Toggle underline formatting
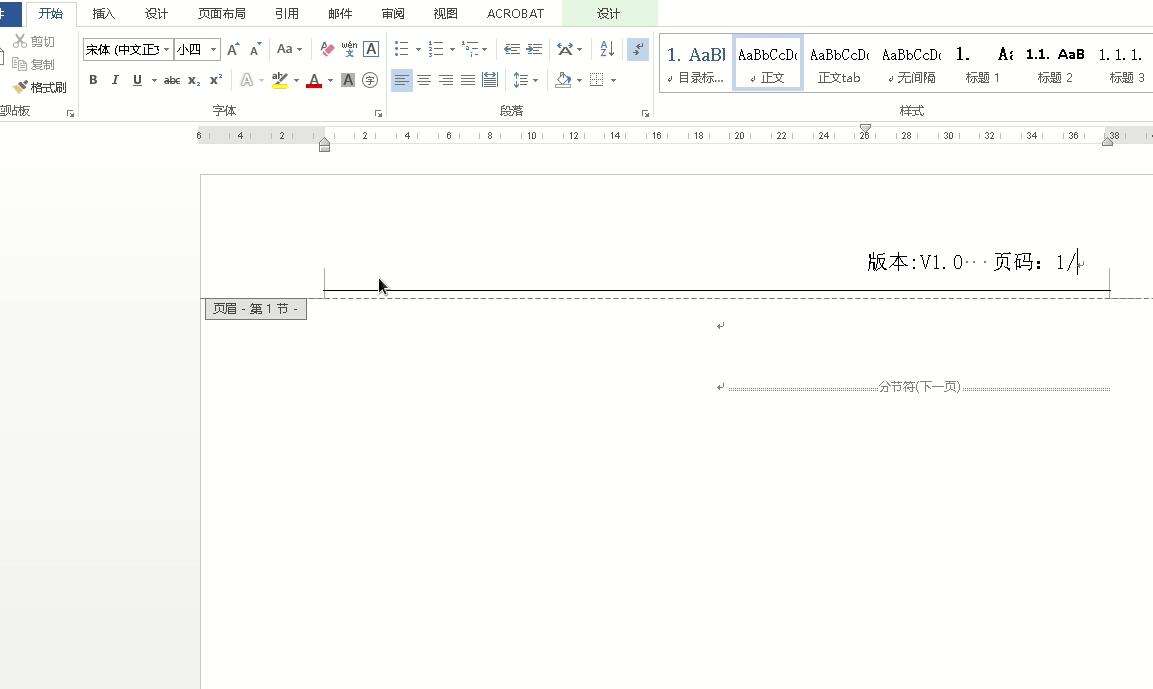This screenshot has height=689, width=1153. point(138,79)
